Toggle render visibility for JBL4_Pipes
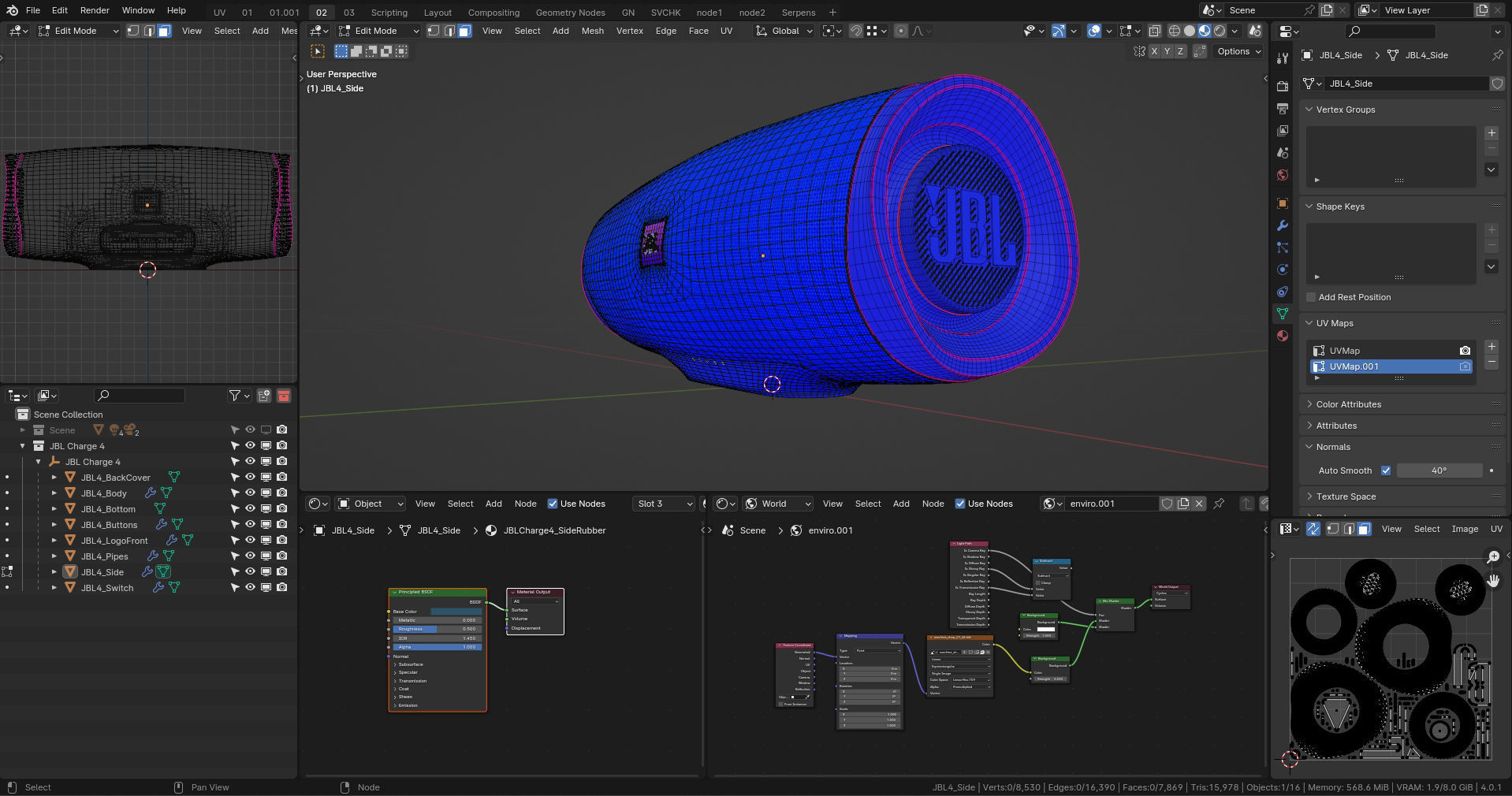This screenshot has height=796, width=1512. coord(281,556)
